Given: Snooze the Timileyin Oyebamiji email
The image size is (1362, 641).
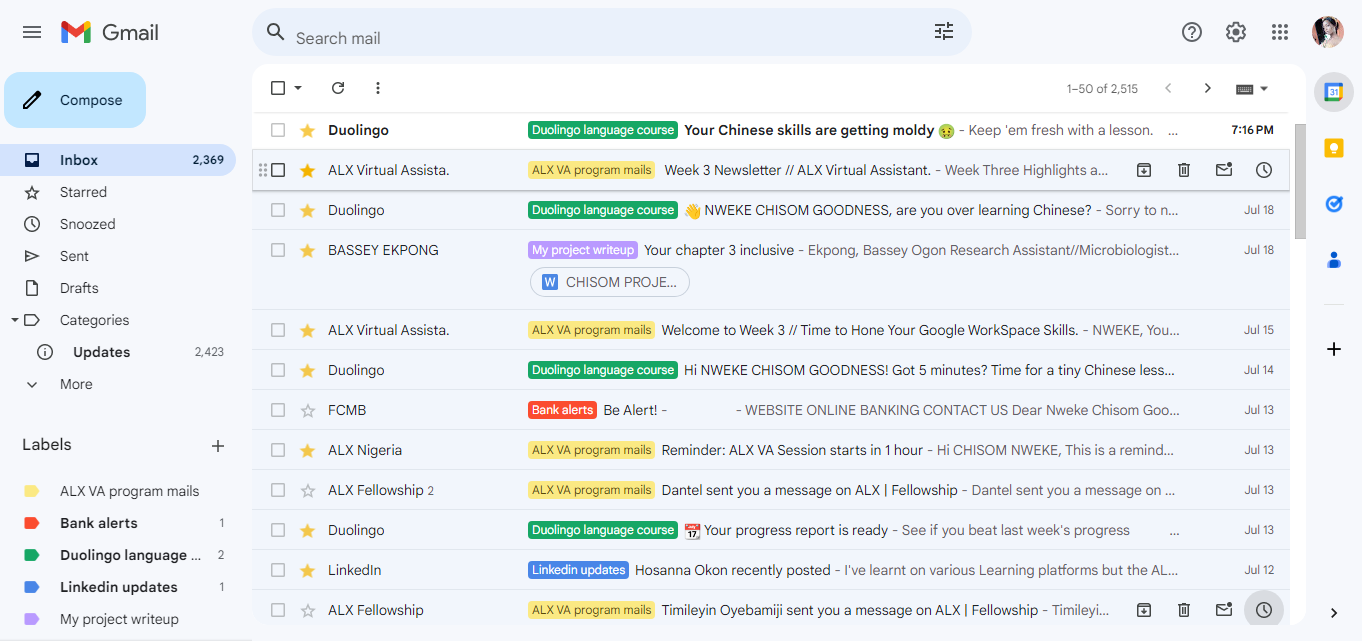Looking at the screenshot, I should pos(1264,610).
